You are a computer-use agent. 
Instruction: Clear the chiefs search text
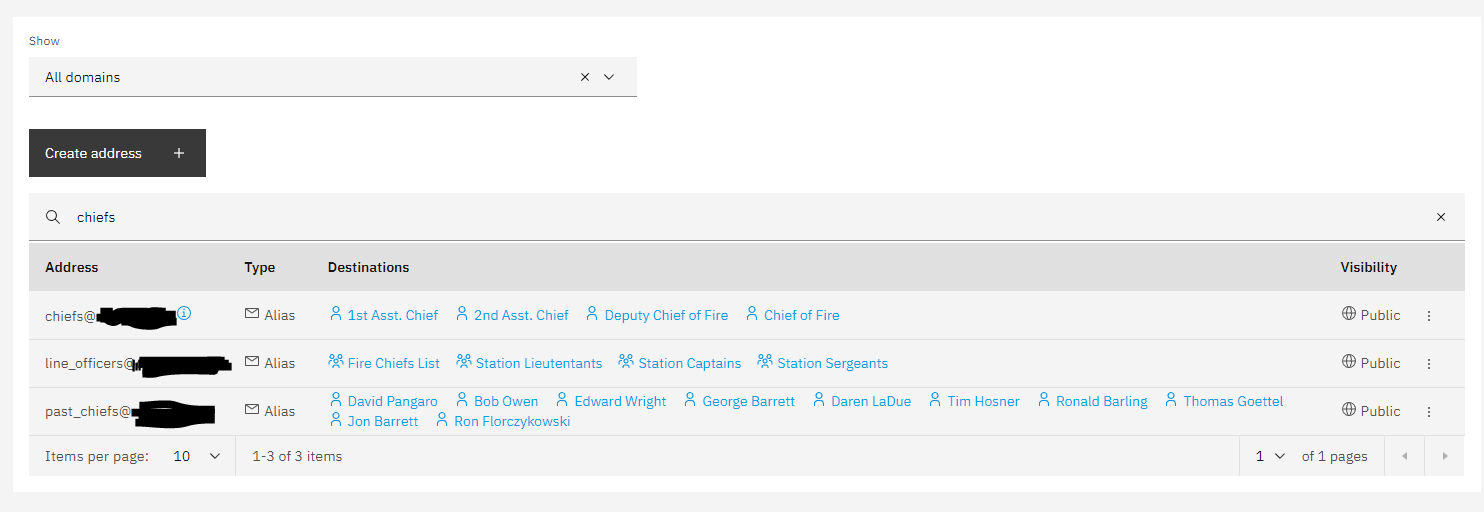[1441, 217]
